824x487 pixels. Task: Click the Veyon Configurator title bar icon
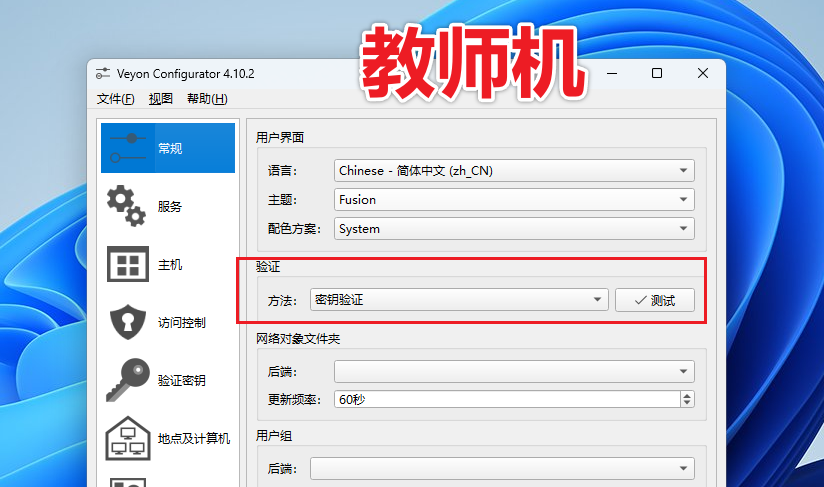tap(103, 74)
